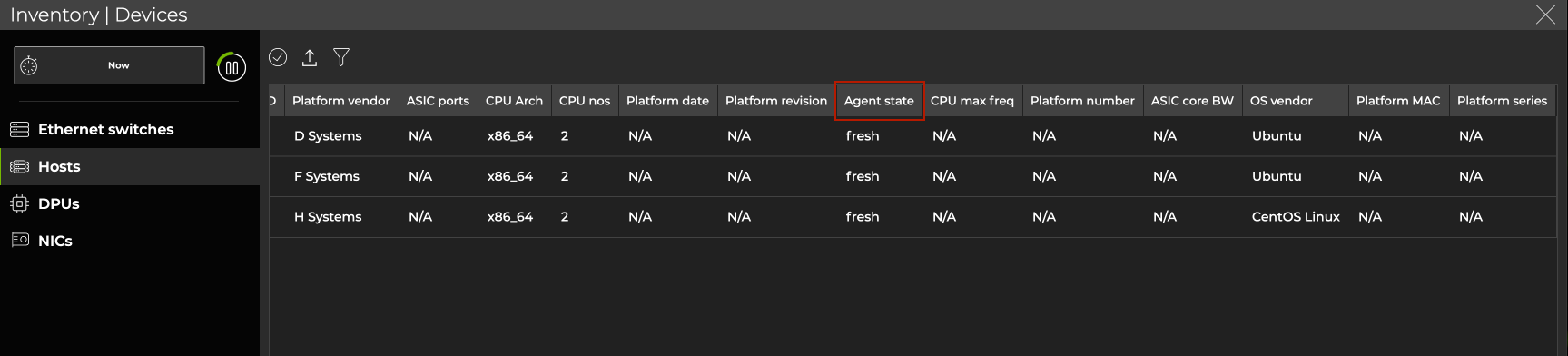Click the export upload icon
The image size is (1568, 356).
pyautogui.click(x=310, y=57)
